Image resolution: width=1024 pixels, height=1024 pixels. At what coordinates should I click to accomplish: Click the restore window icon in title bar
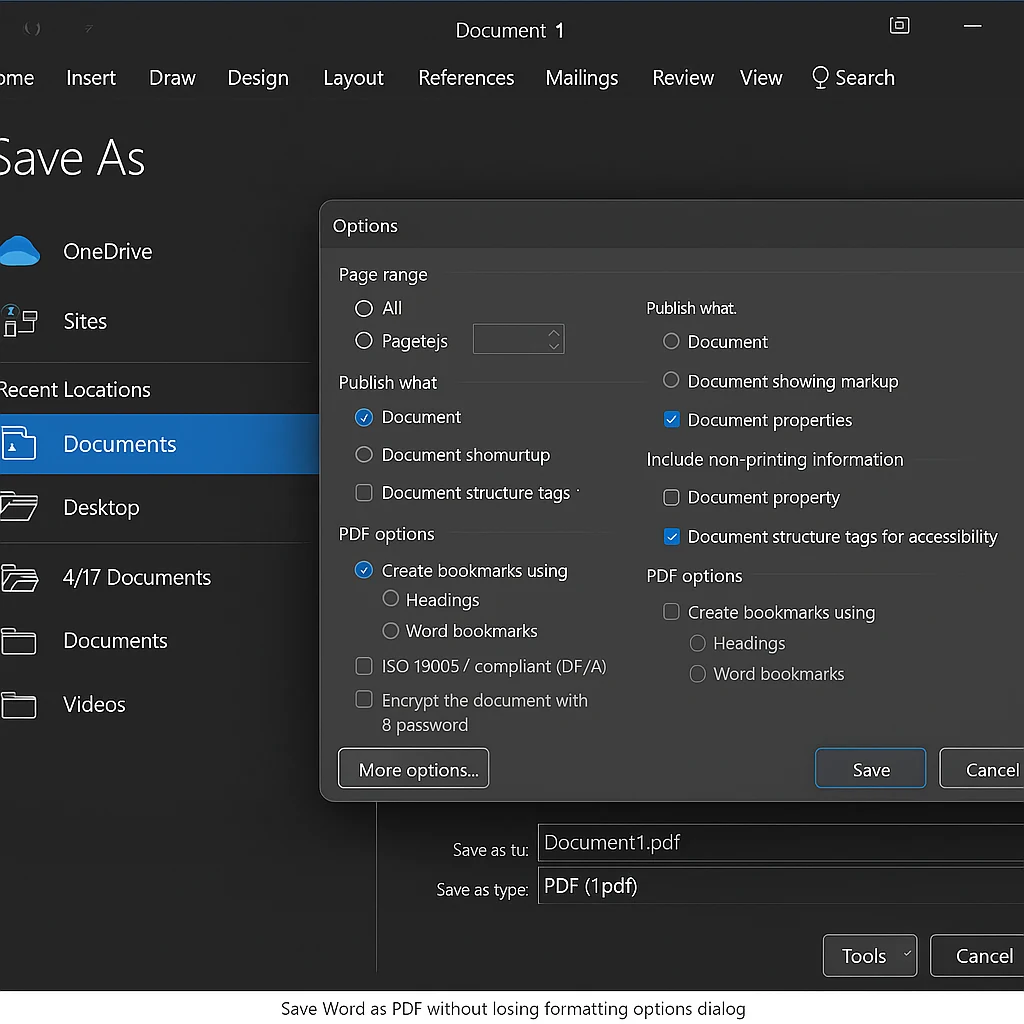point(899,25)
